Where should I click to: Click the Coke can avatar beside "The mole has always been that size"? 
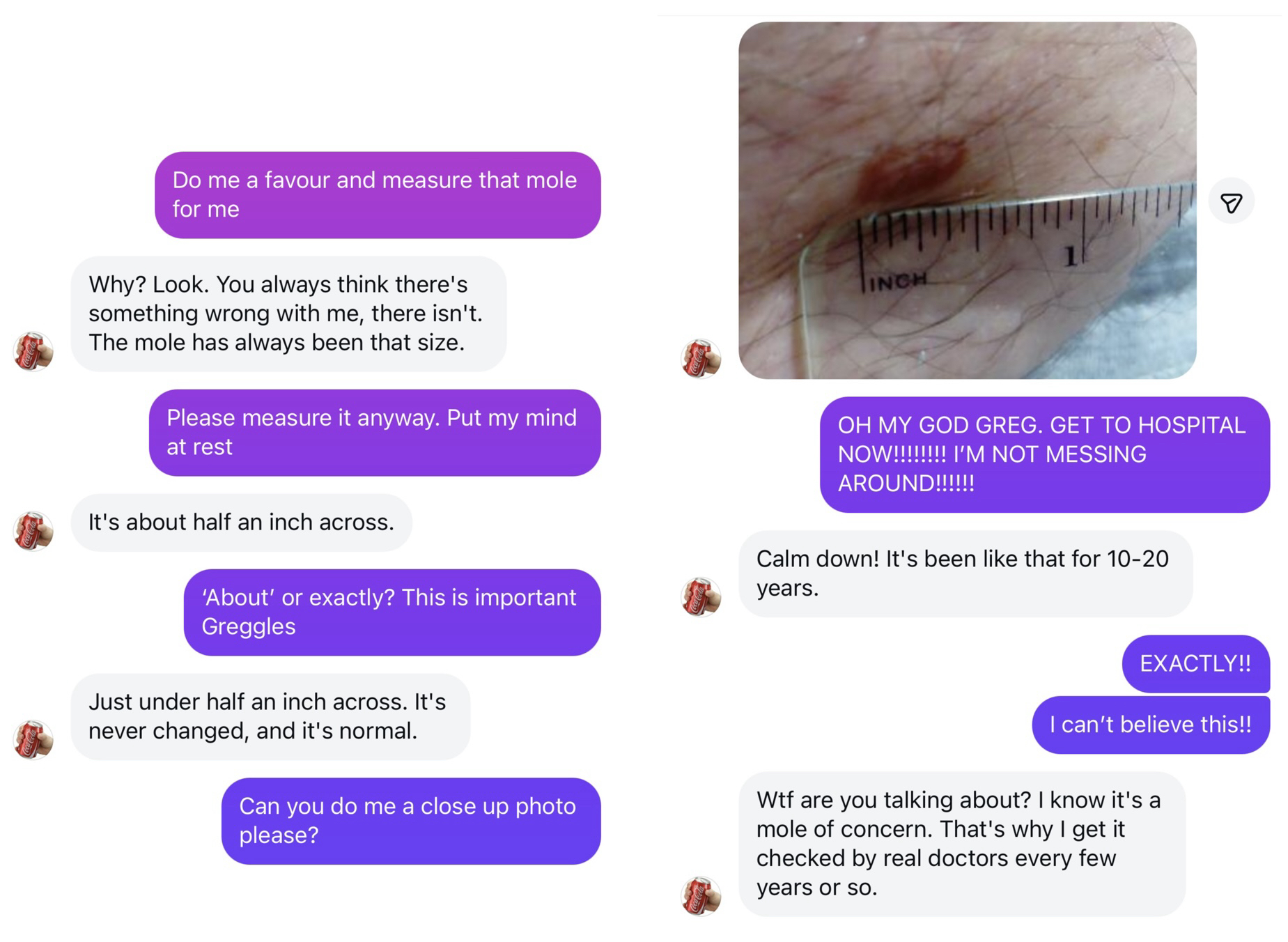pyautogui.click(x=33, y=351)
